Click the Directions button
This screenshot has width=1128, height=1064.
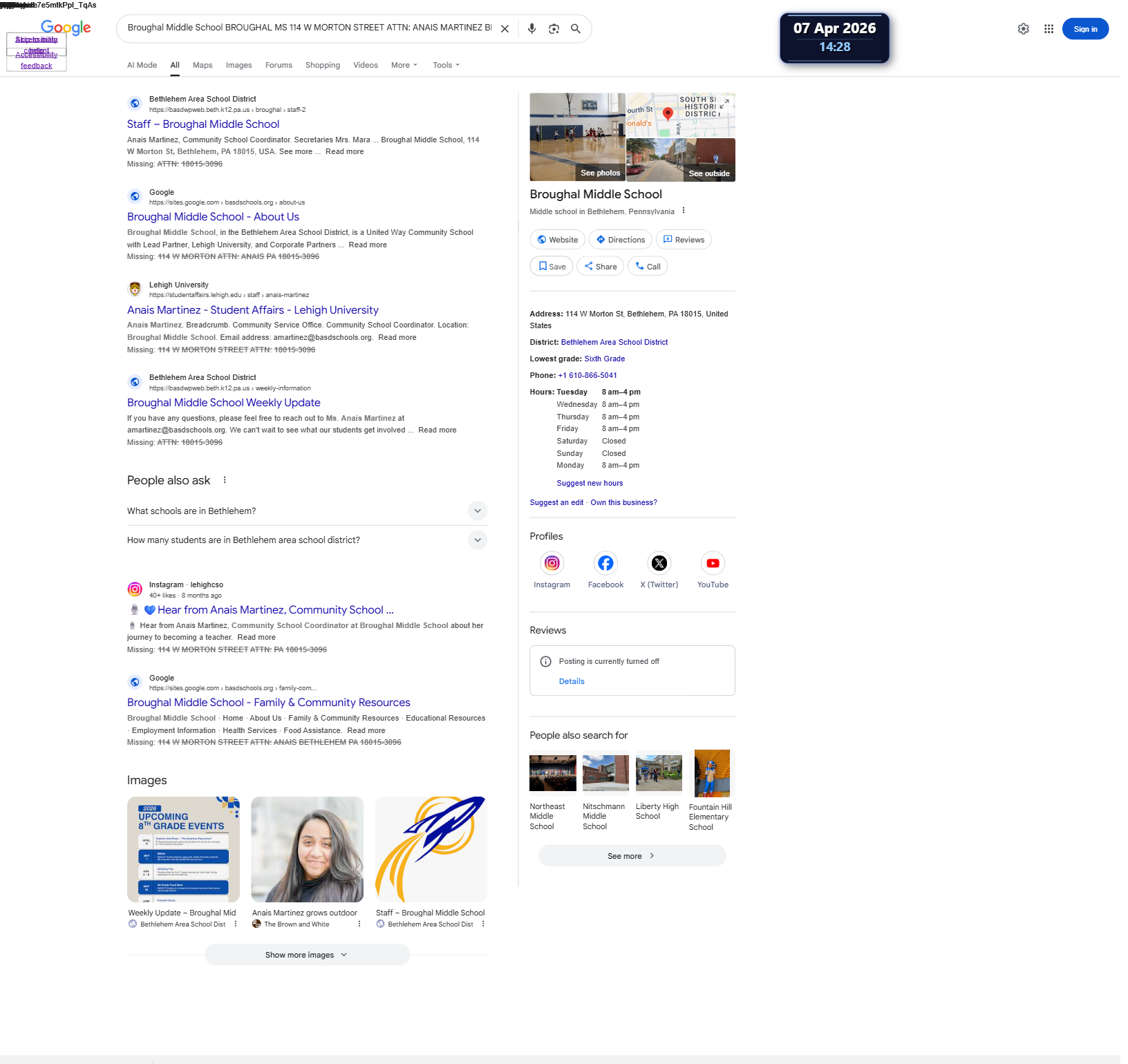621,240
